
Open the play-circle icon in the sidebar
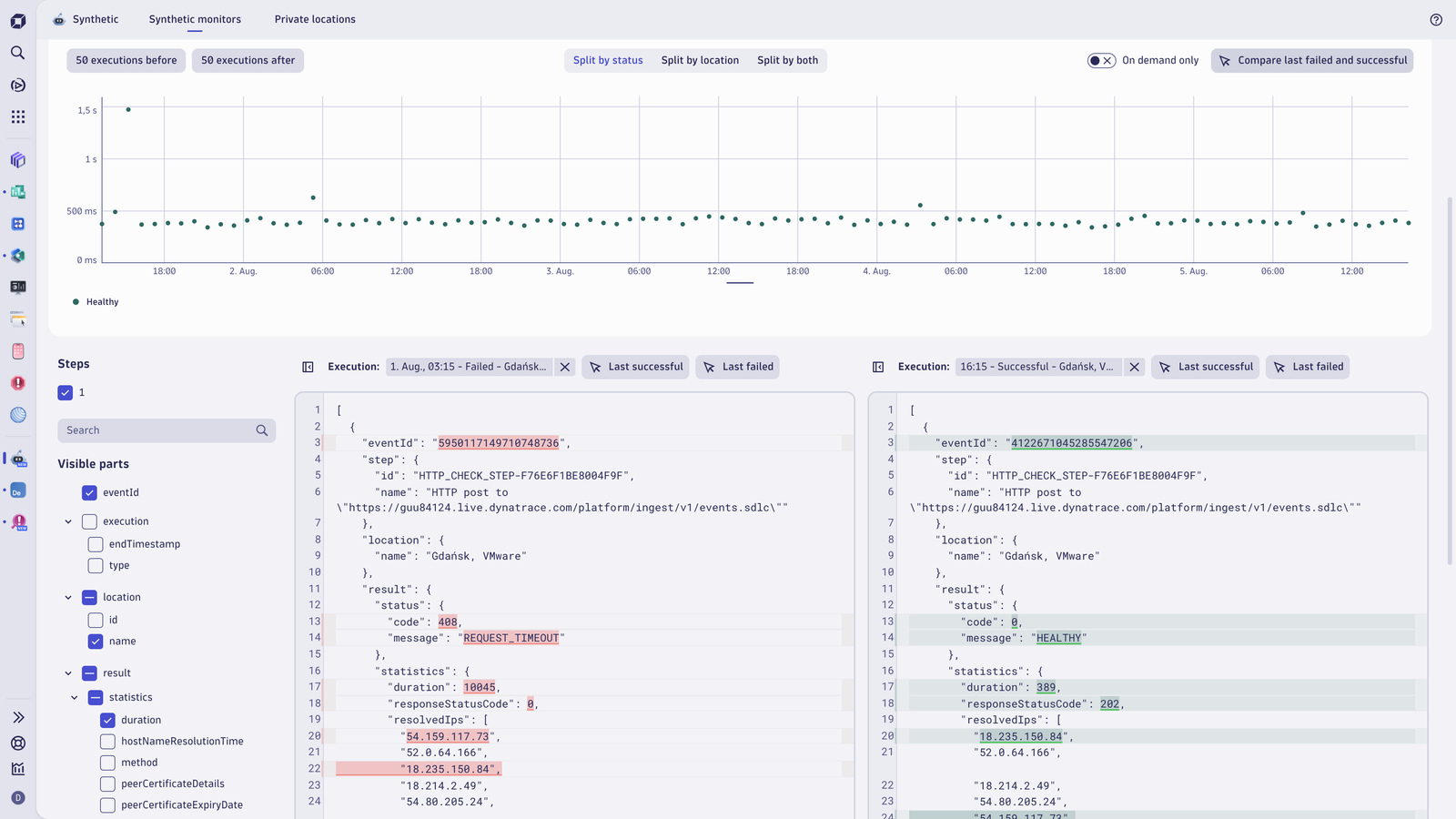[x=17, y=86]
